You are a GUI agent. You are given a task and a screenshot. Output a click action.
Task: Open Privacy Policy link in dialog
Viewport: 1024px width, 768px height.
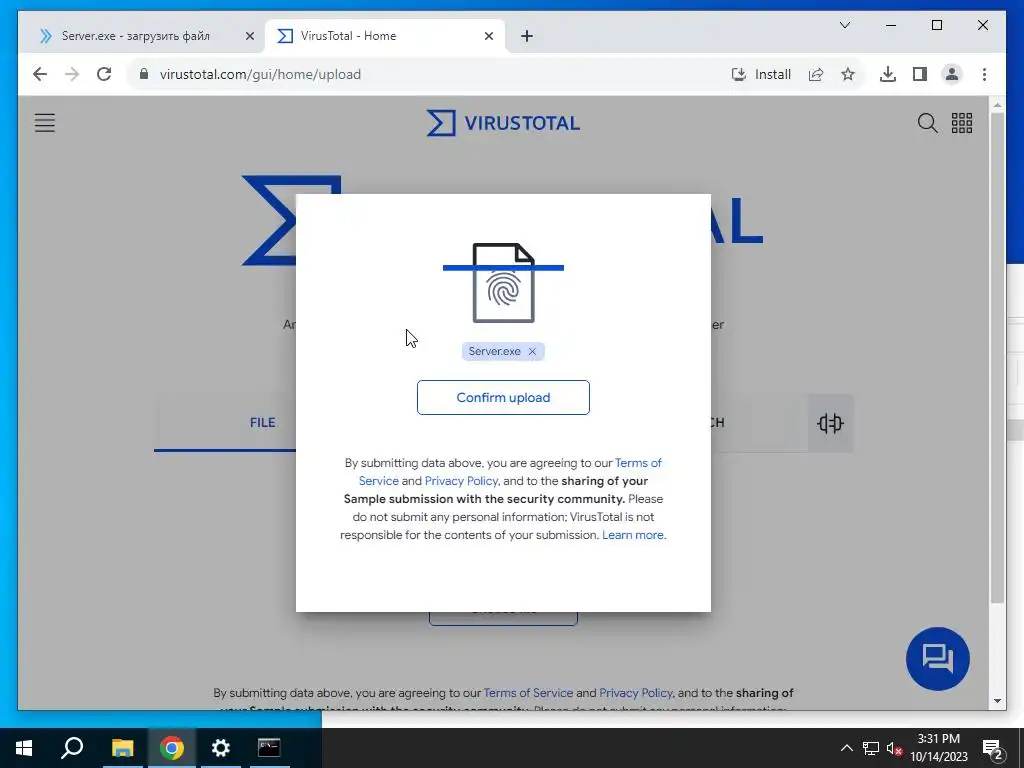tap(461, 481)
